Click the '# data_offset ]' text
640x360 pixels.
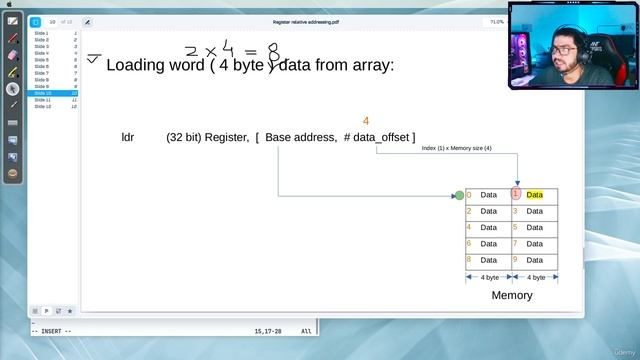point(380,138)
